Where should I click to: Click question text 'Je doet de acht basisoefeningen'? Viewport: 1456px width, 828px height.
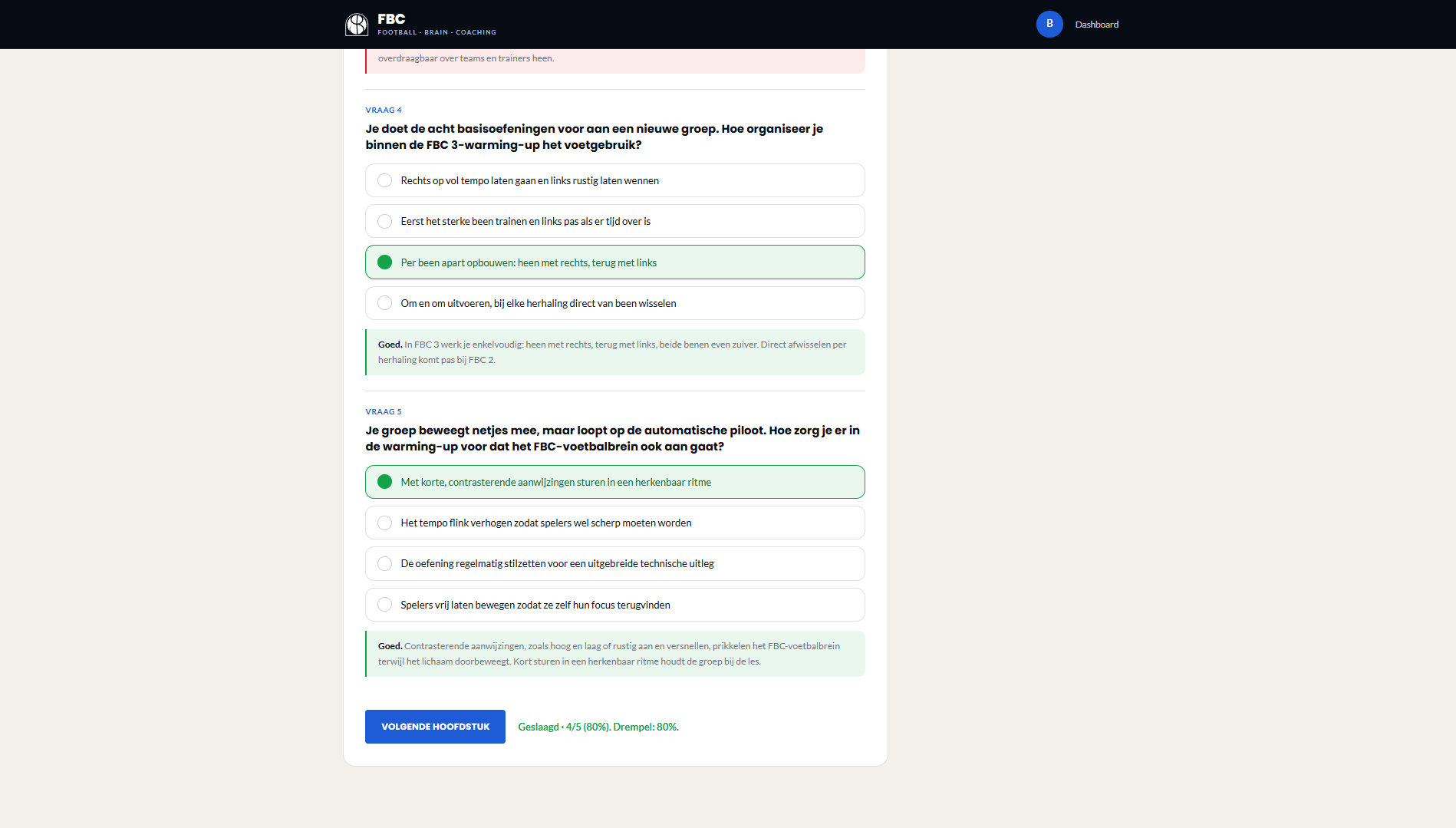point(595,137)
